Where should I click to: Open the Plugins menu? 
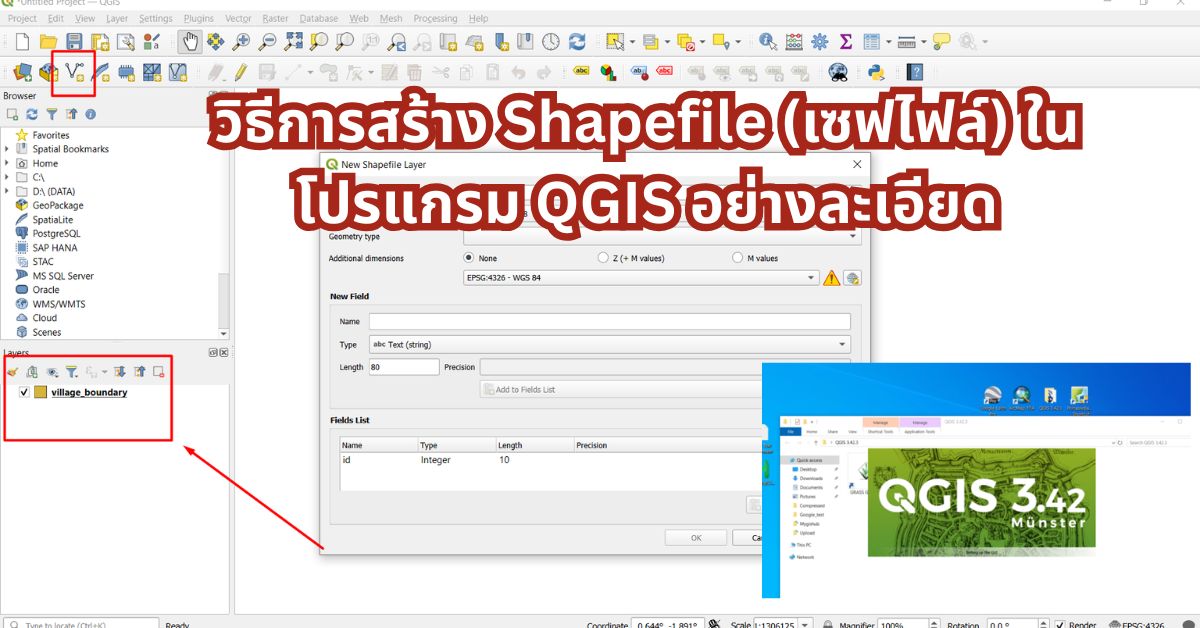199,18
